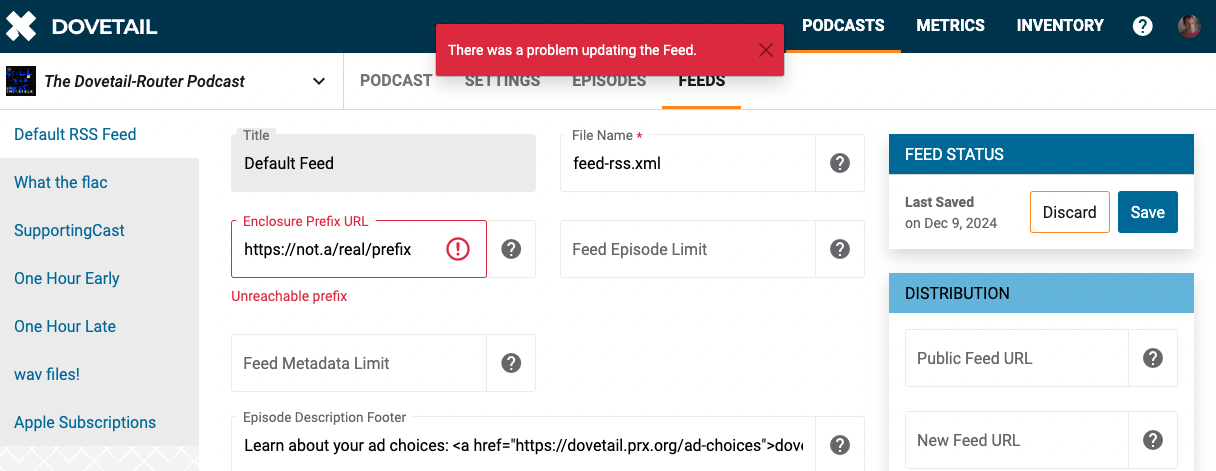Go to the Inventory section
Viewport: 1216px width, 471px height.
pos(1060,26)
